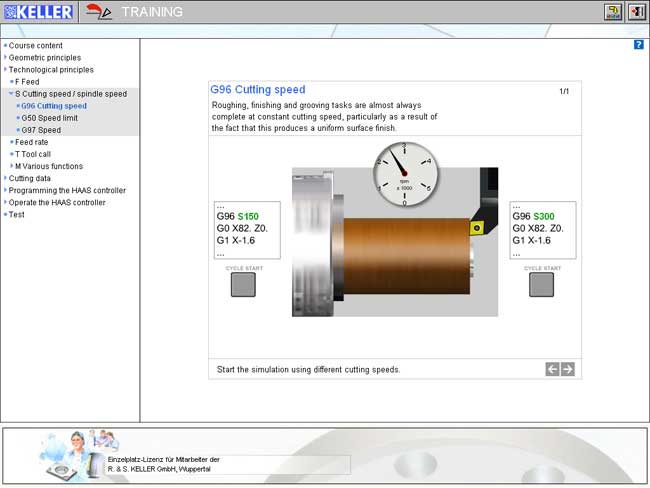The height and width of the screenshot is (488, 650).
Task: Click the G96 Cutting speed heading
Action: click(x=258, y=89)
